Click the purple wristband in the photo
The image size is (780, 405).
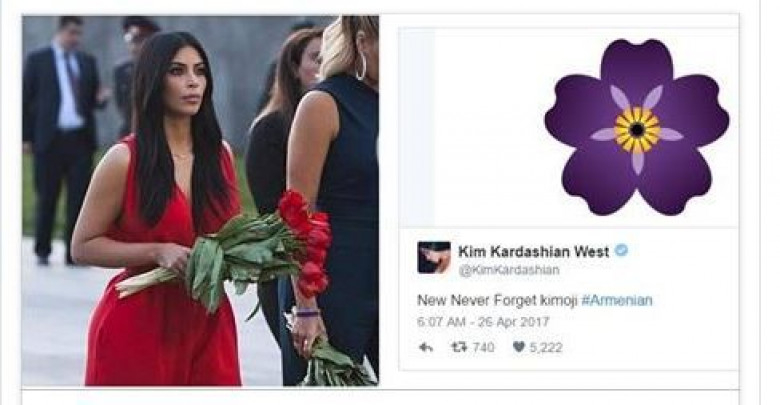[307, 313]
